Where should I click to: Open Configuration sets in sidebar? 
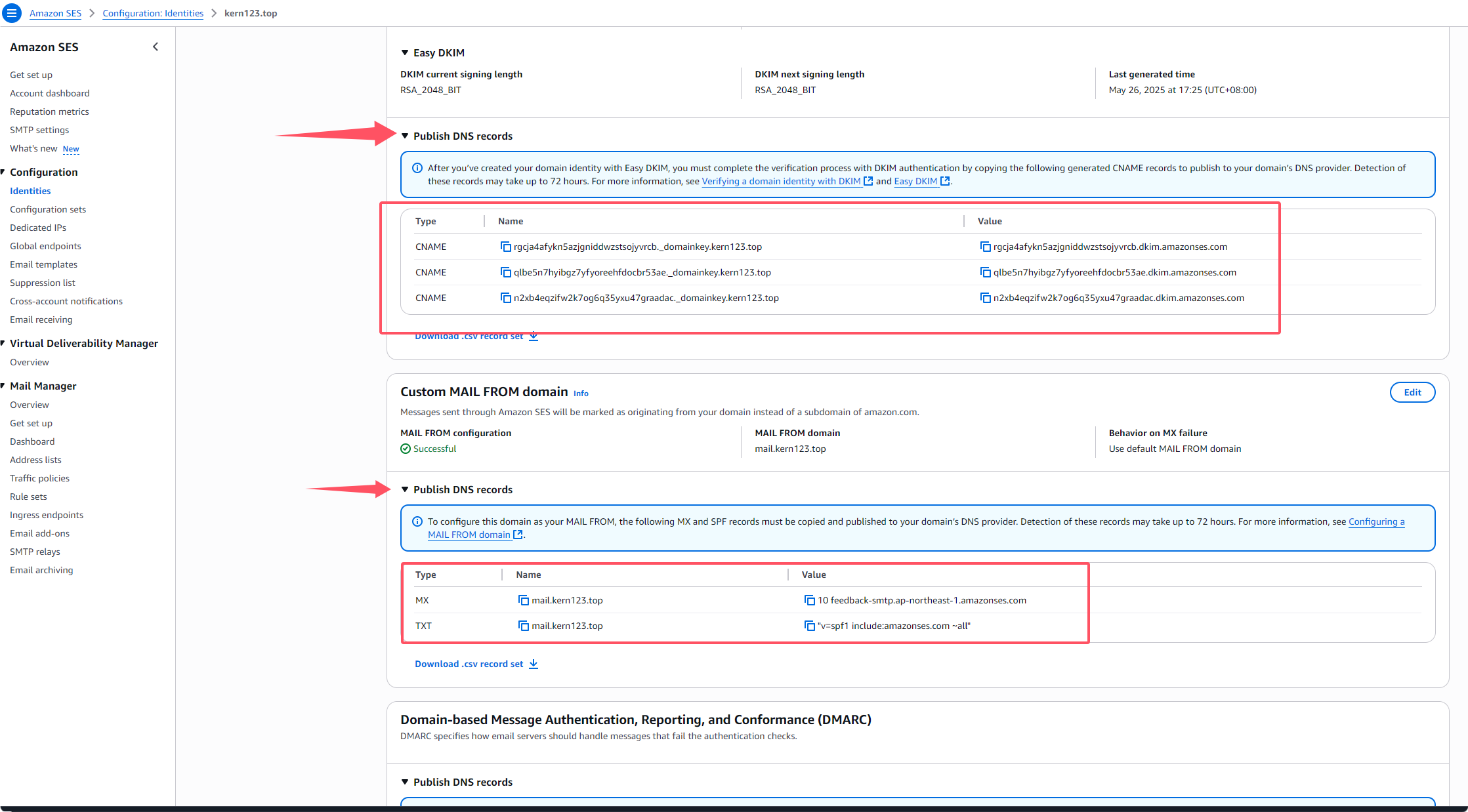point(48,209)
